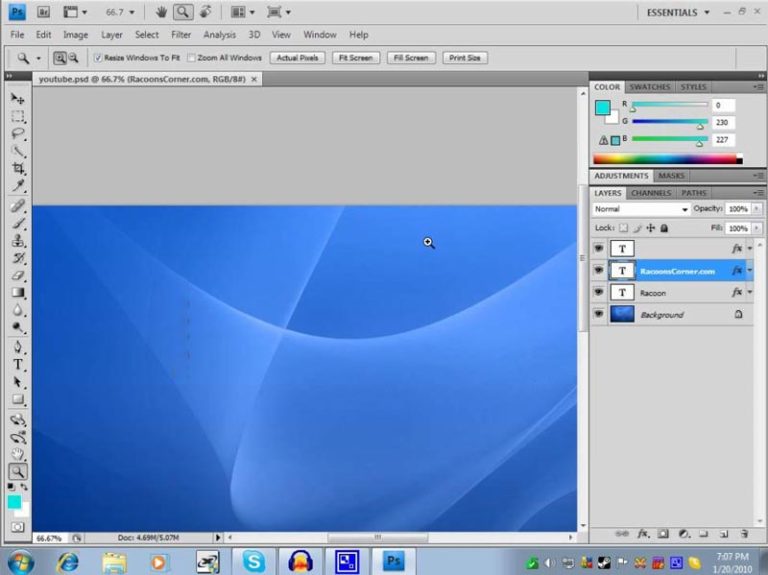Switch to the Channels tab
768x575 pixels.
(x=651, y=193)
